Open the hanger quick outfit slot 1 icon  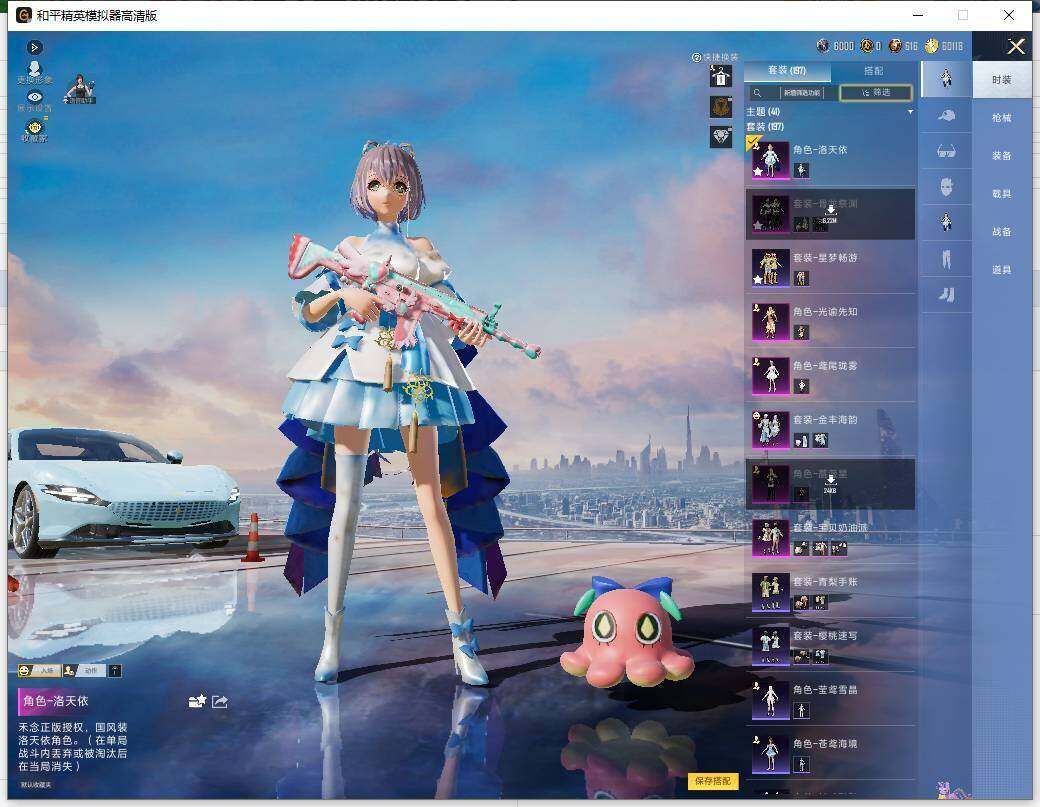point(721,76)
